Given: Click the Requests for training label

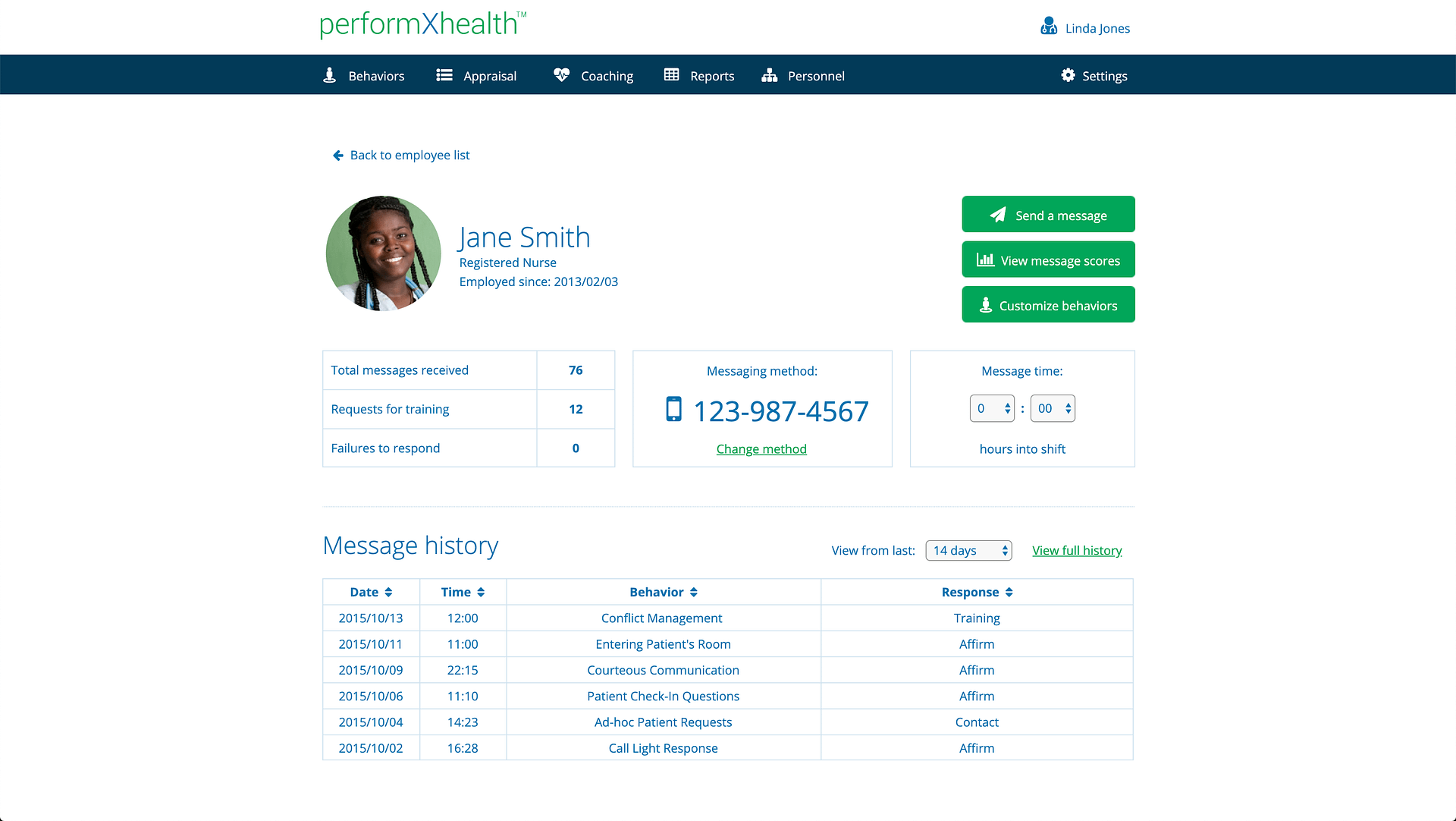Looking at the screenshot, I should (x=390, y=410).
